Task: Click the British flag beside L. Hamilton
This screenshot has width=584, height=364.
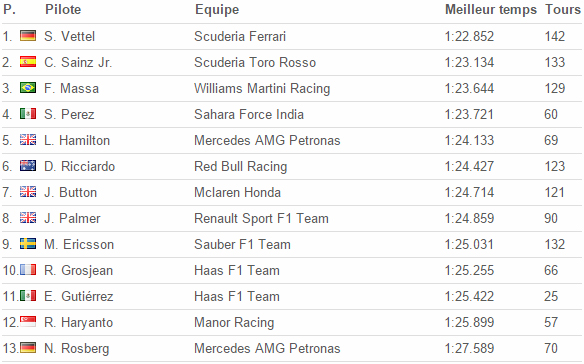Action: tap(28, 140)
